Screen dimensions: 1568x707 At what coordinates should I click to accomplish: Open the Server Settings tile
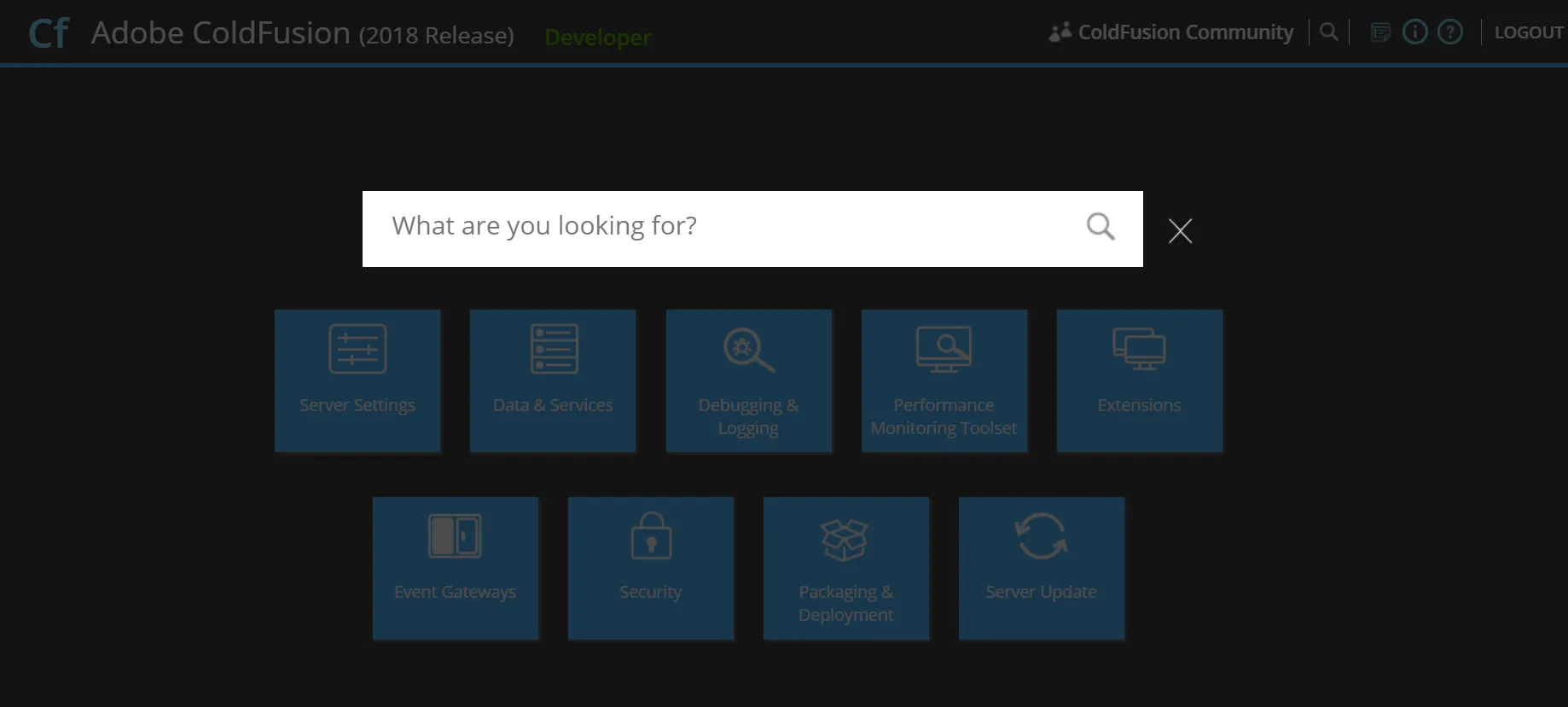pyautogui.click(x=357, y=380)
